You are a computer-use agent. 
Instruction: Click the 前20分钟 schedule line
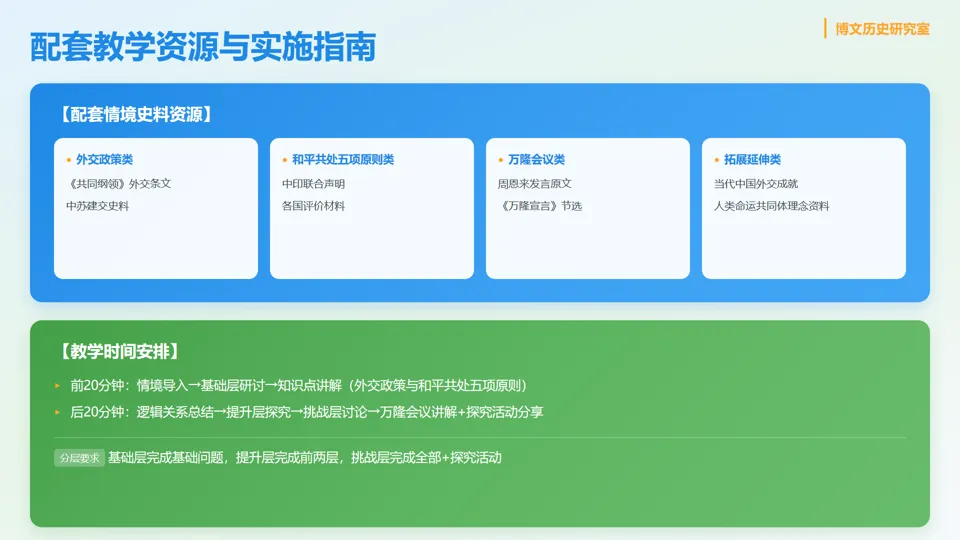(x=299, y=385)
